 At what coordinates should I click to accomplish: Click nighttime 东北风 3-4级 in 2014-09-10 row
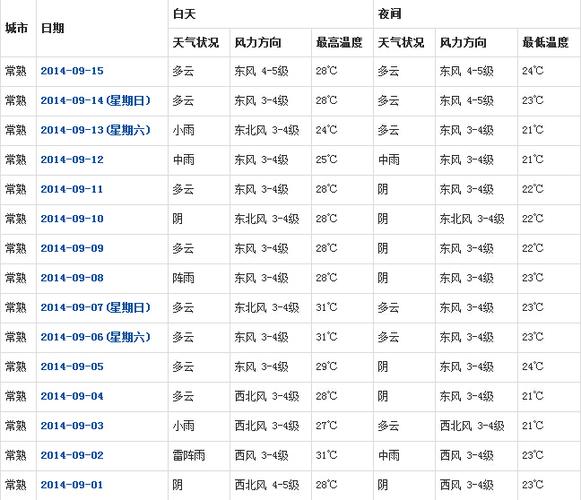(x=472, y=219)
